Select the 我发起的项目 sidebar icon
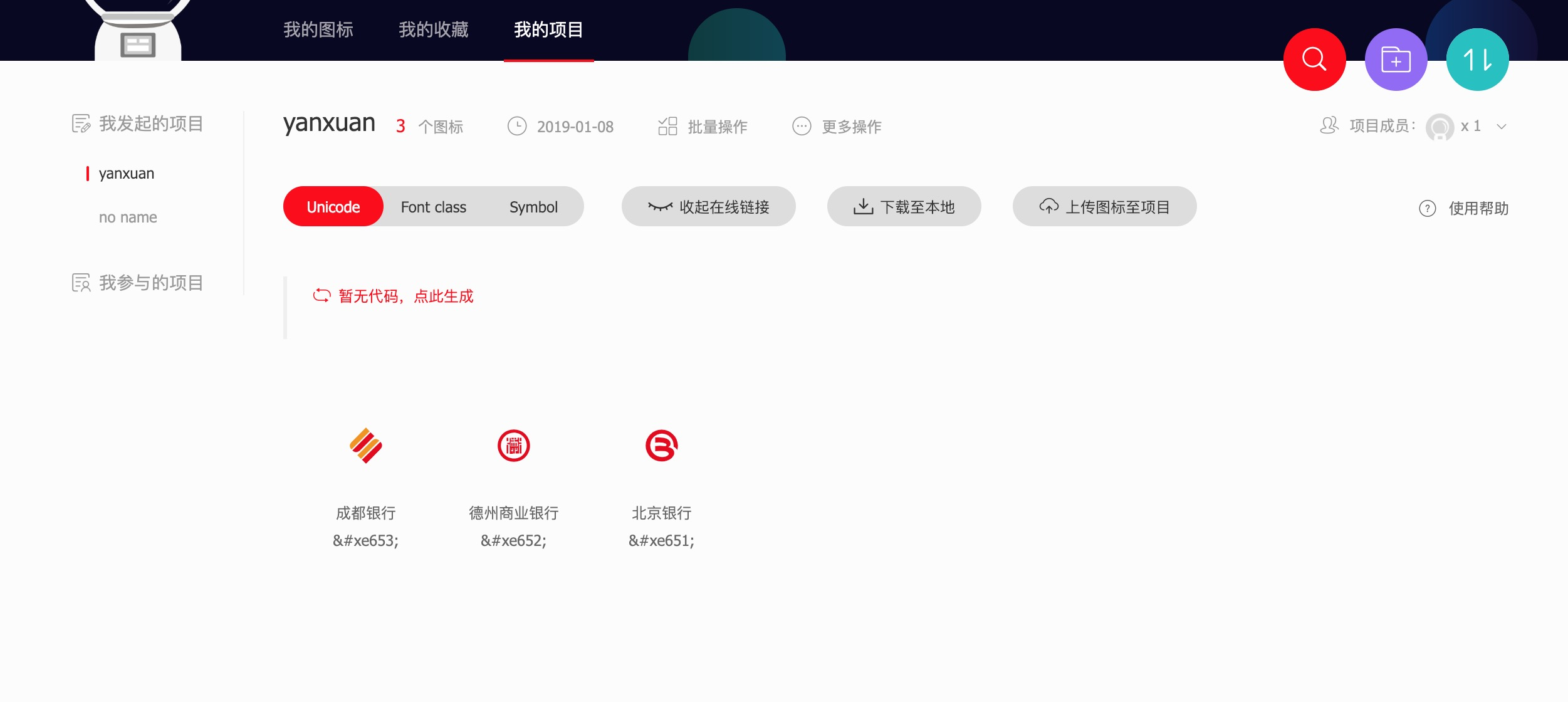Image resolution: width=1568 pixels, height=702 pixels. (80, 123)
